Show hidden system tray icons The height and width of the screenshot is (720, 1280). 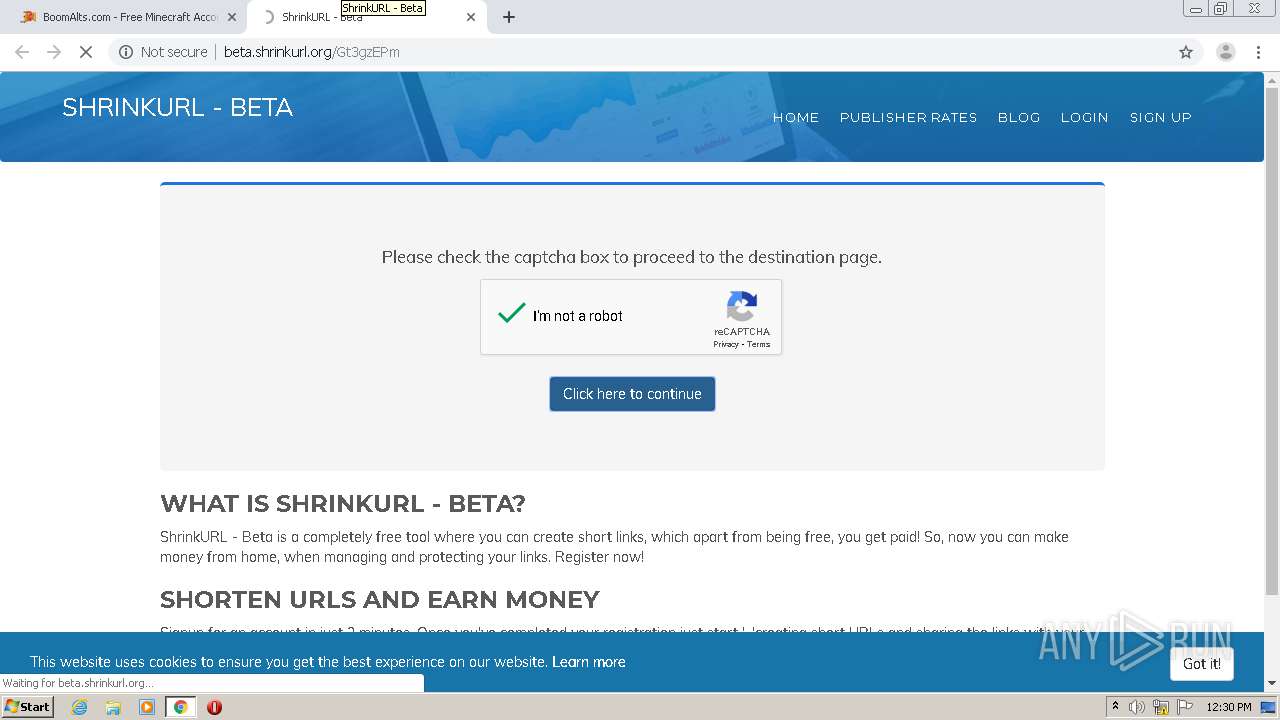click(1115, 707)
